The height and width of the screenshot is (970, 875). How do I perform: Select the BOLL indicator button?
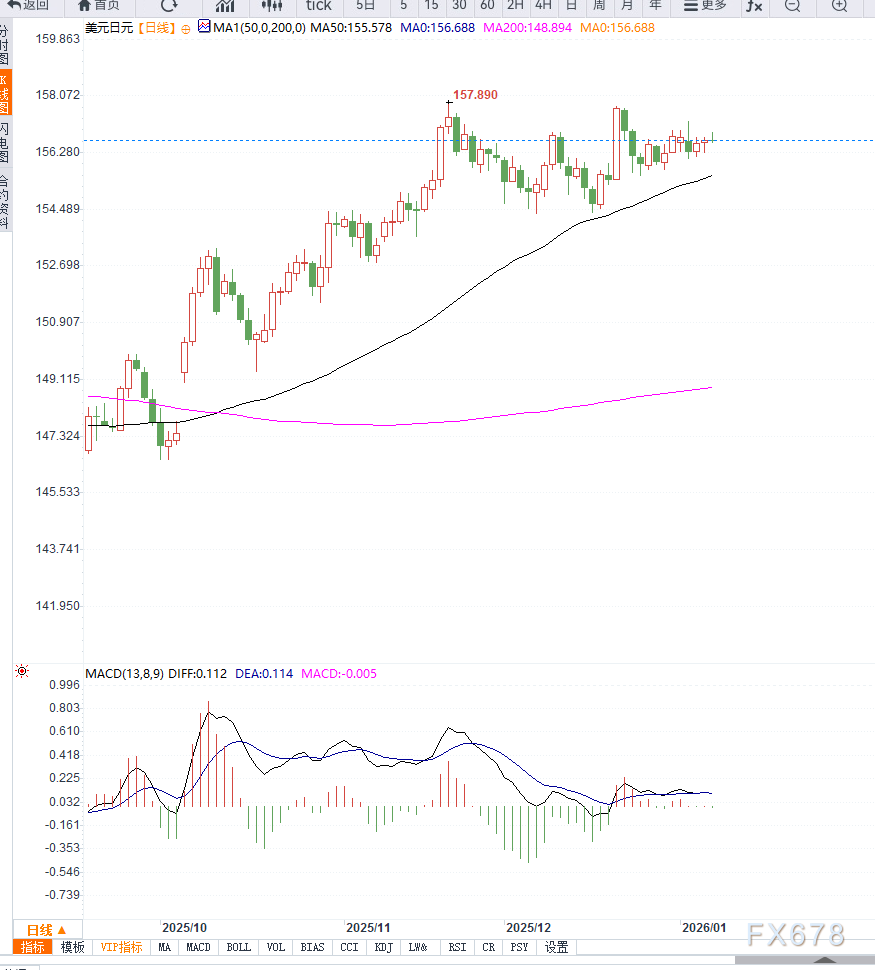point(239,947)
